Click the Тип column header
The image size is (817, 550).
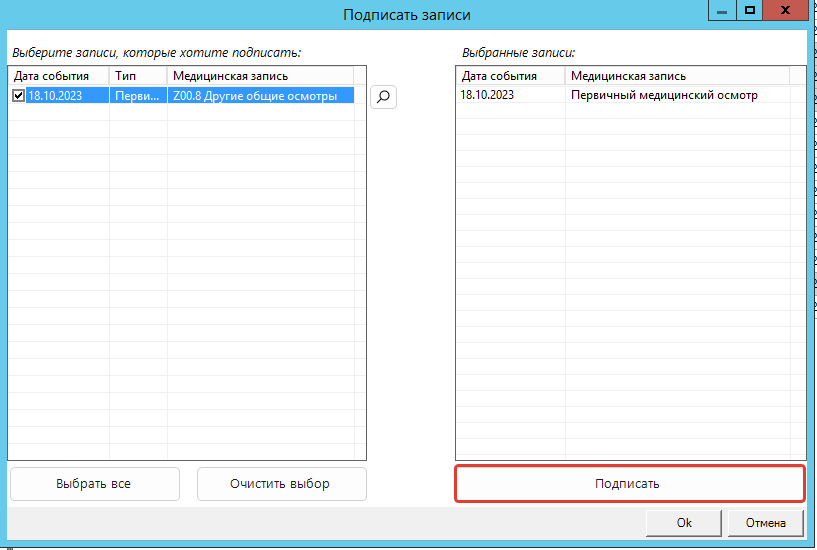(137, 76)
